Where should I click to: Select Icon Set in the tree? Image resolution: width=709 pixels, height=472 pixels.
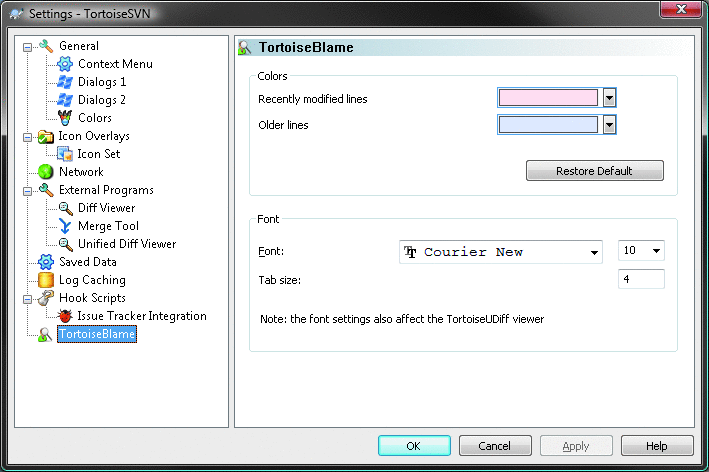(x=99, y=154)
